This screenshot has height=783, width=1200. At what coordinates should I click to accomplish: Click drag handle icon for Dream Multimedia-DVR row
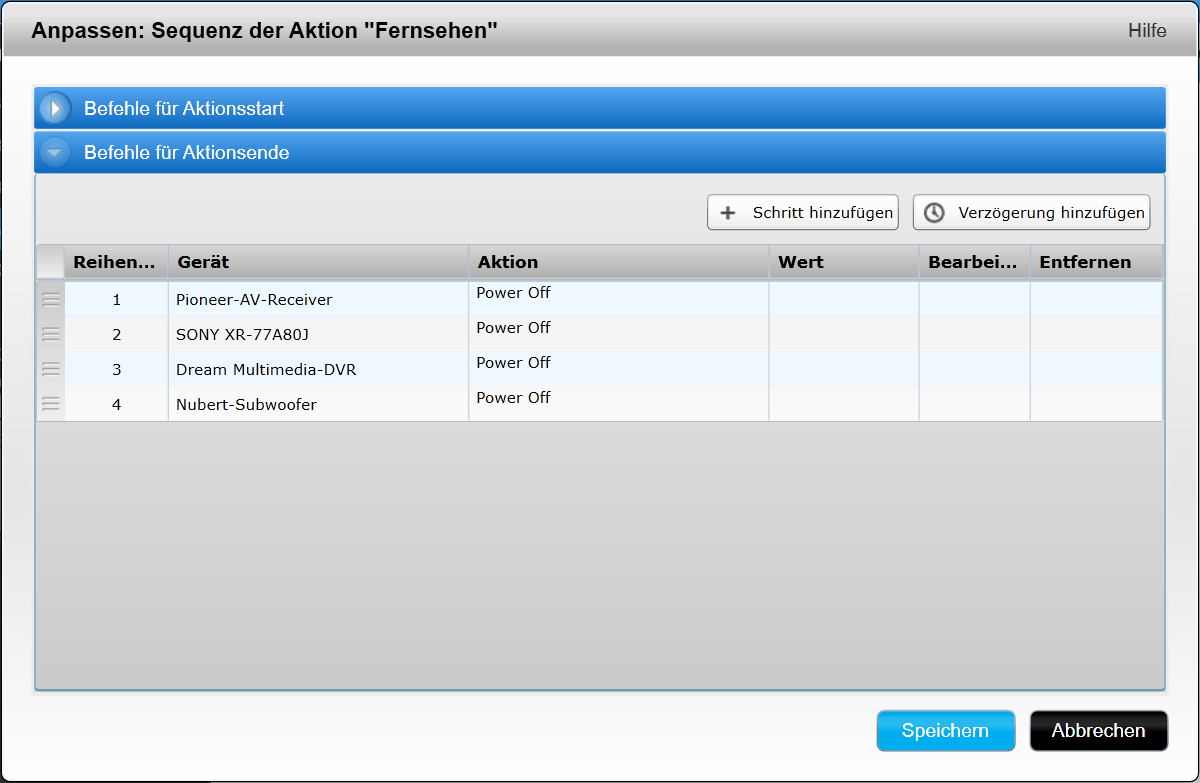tap(51, 369)
